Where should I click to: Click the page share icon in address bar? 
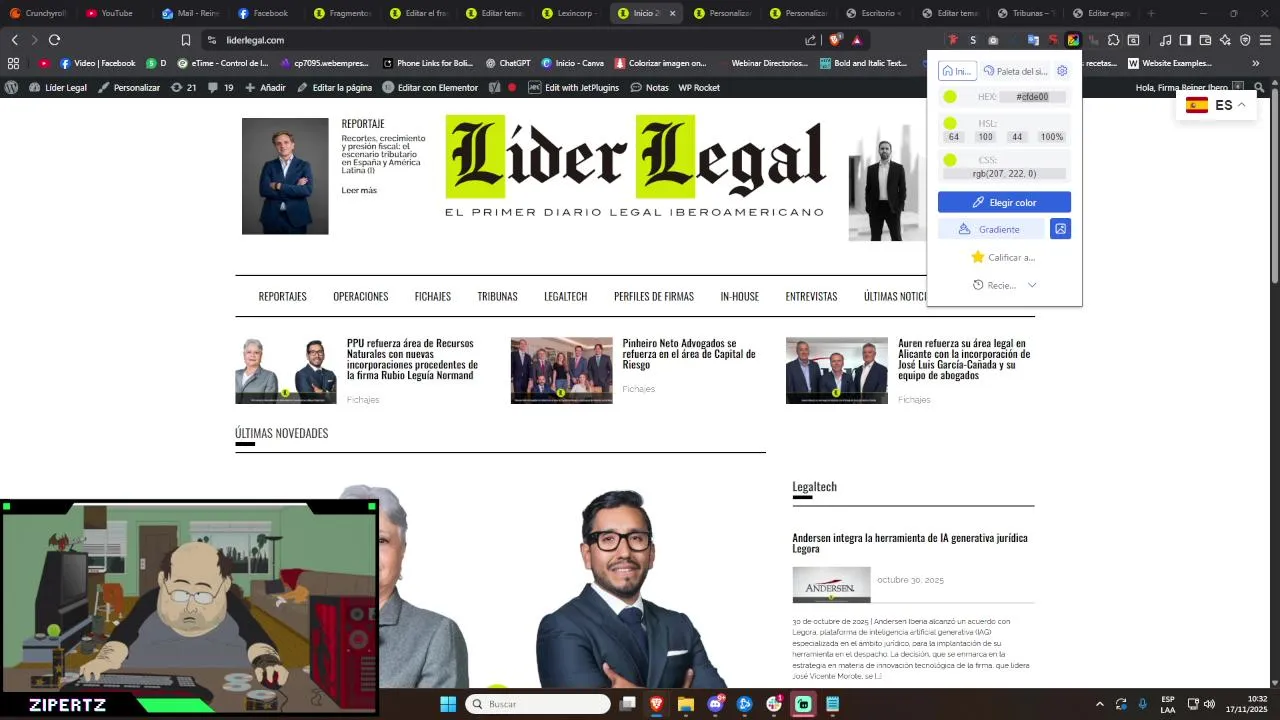tap(811, 40)
